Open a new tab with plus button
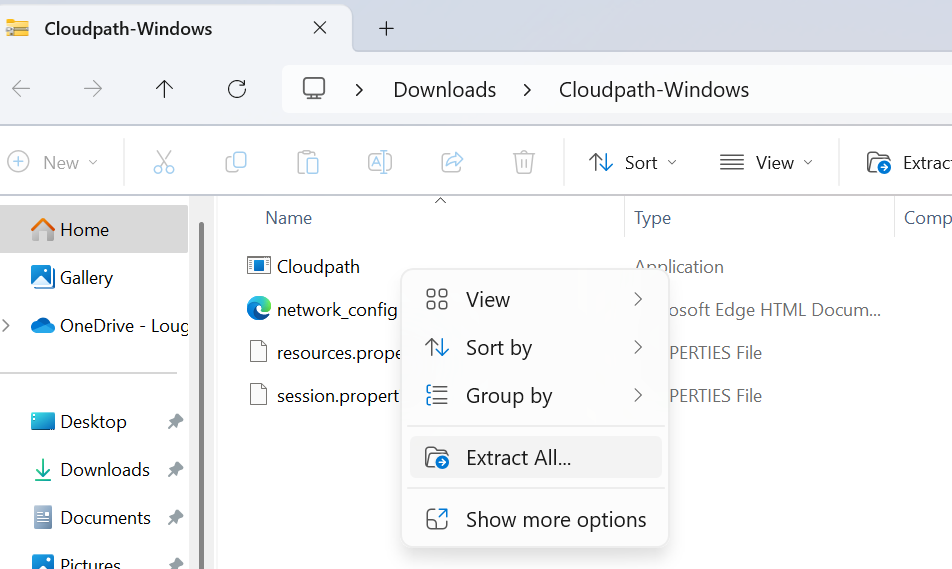Image resolution: width=952 pixels, height=569 pixels. pos(386,28)
